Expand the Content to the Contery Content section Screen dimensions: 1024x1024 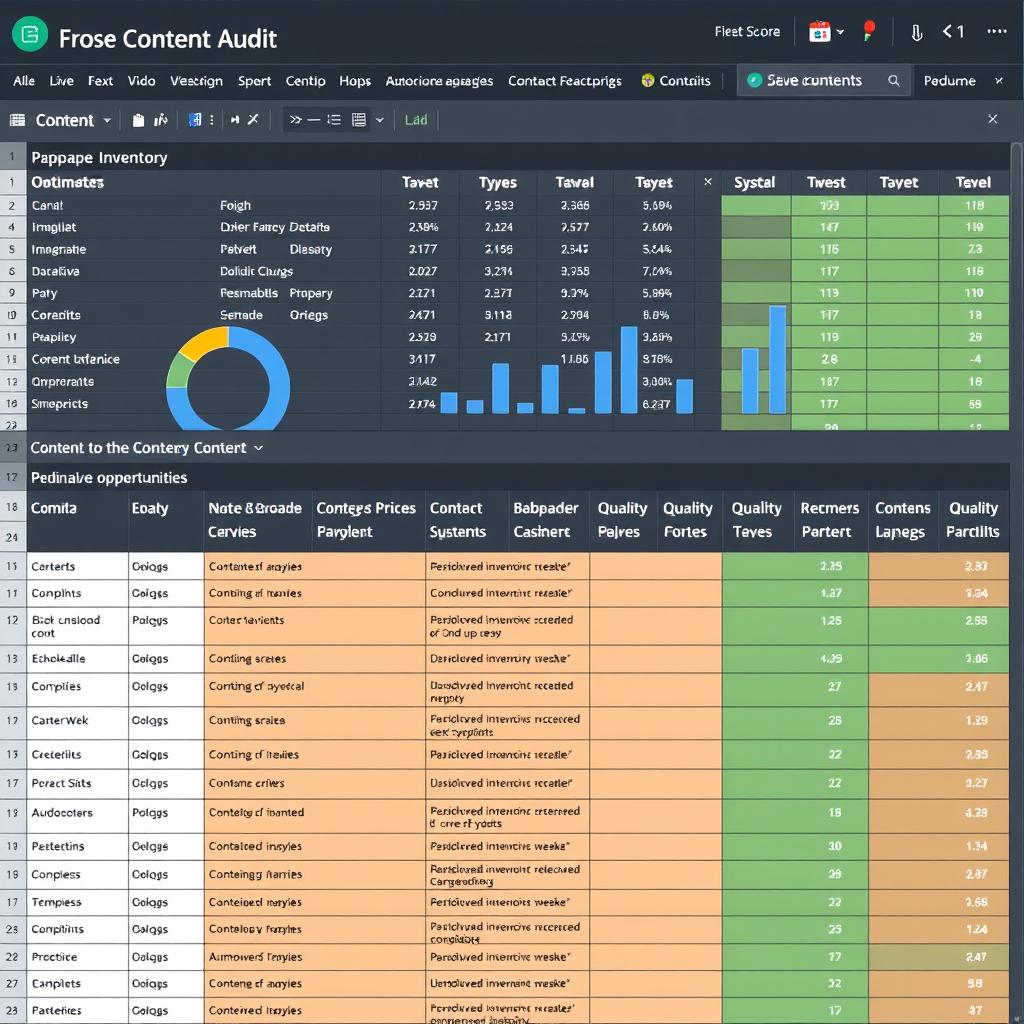coord(258,448)
